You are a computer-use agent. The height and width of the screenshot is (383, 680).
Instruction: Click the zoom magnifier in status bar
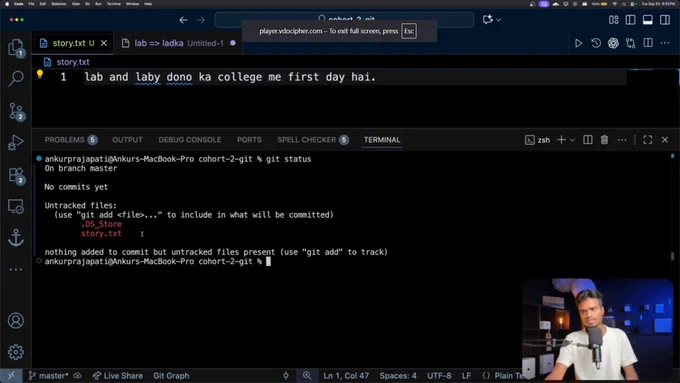click(x=307, y=376)
